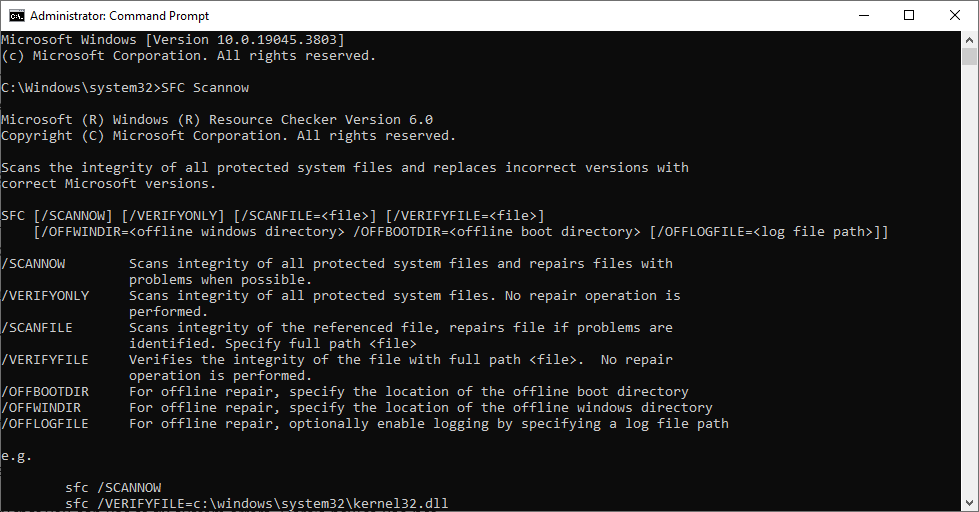Open the Command Prompt system menu icon
Image resolution: width=979 pixels, height=512 pixels.
tap(16, 15)
